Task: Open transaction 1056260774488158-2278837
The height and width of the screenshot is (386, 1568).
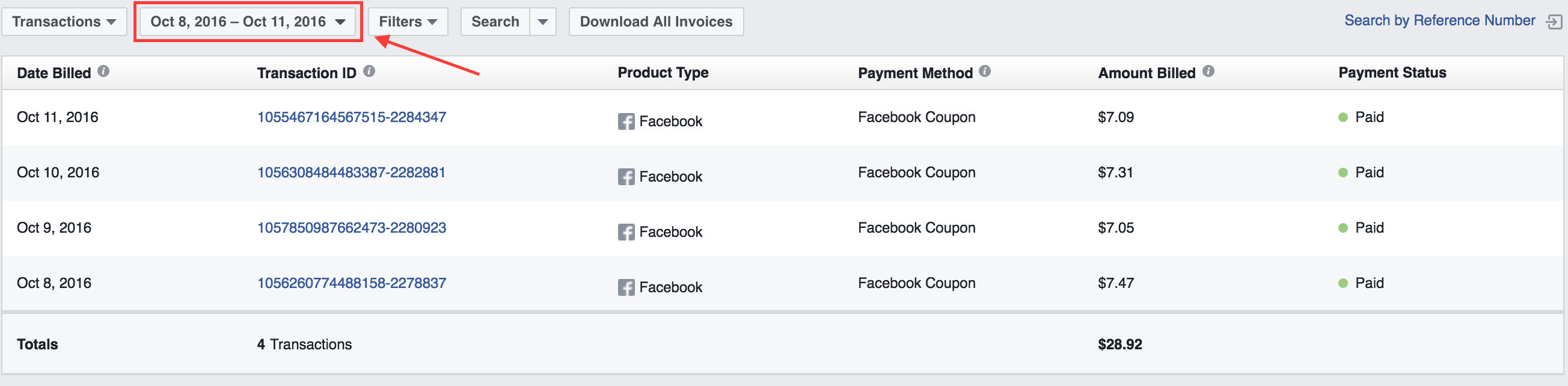Action: 352,283
